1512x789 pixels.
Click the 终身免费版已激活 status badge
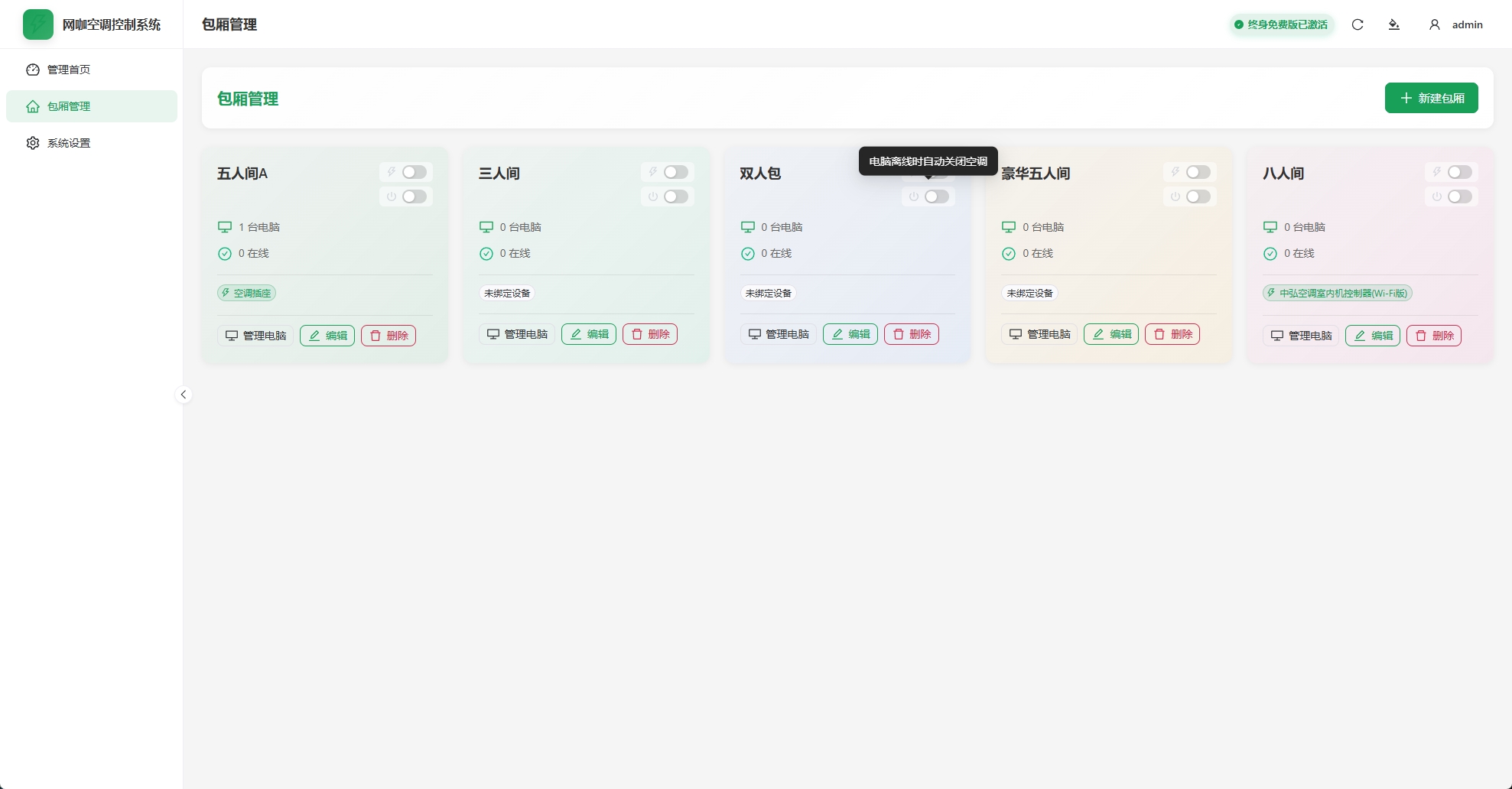coord(1281,24)
